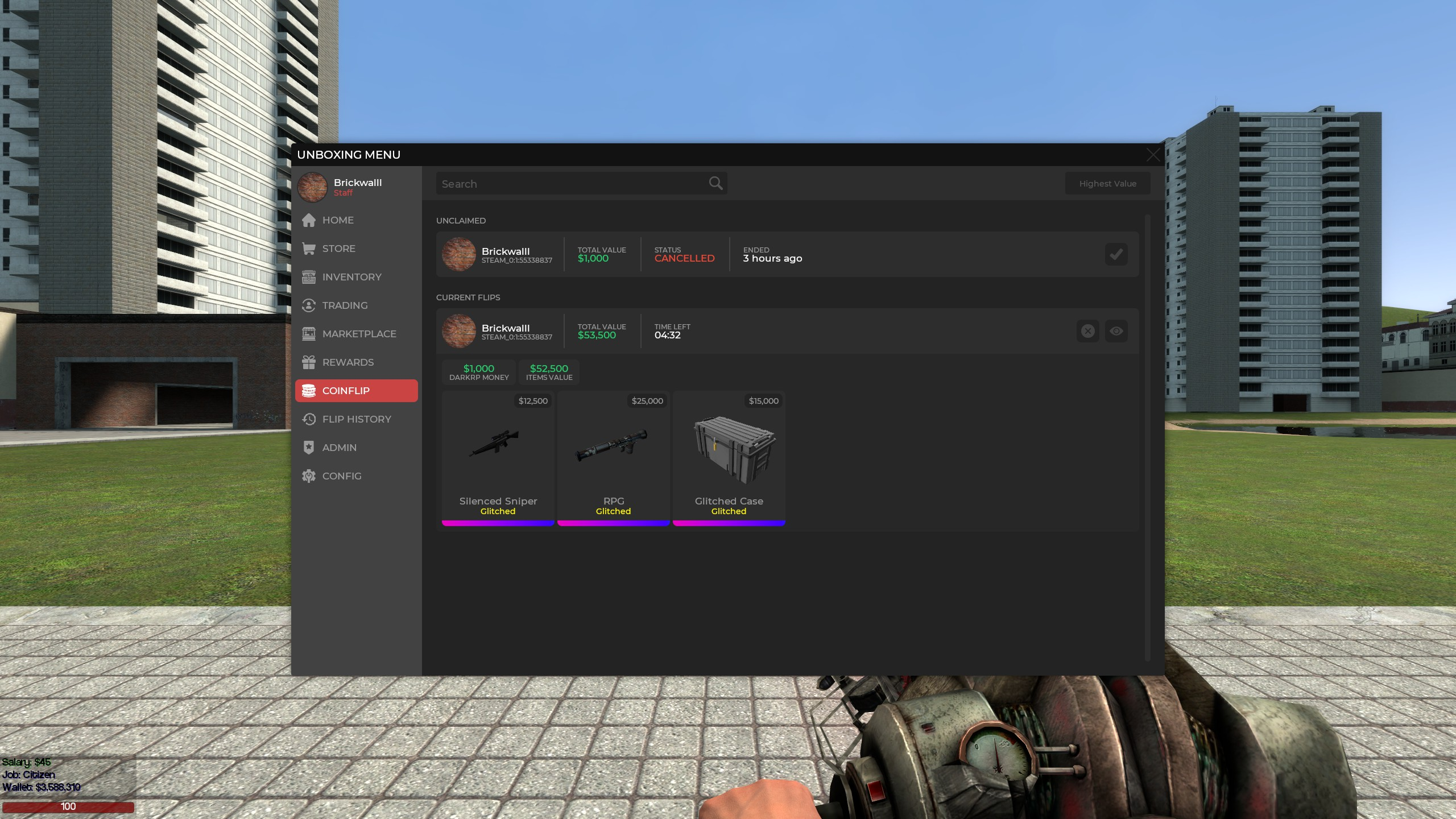Open the STORE menu tab
The width and height of the screenshot is (1456, 819).
click(338, 249)
